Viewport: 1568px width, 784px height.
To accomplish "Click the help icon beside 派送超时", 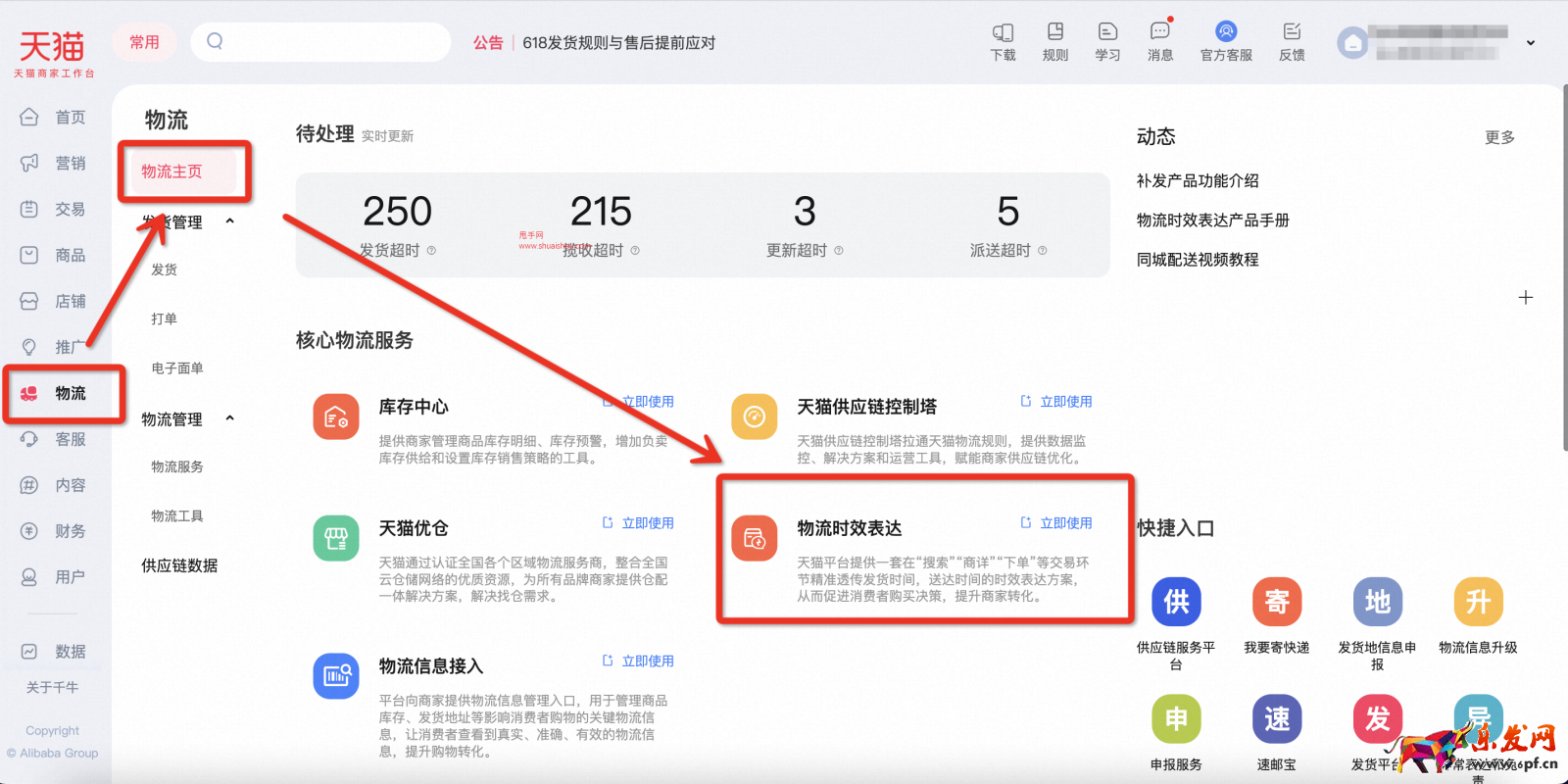I will [x=1042, y=251].
